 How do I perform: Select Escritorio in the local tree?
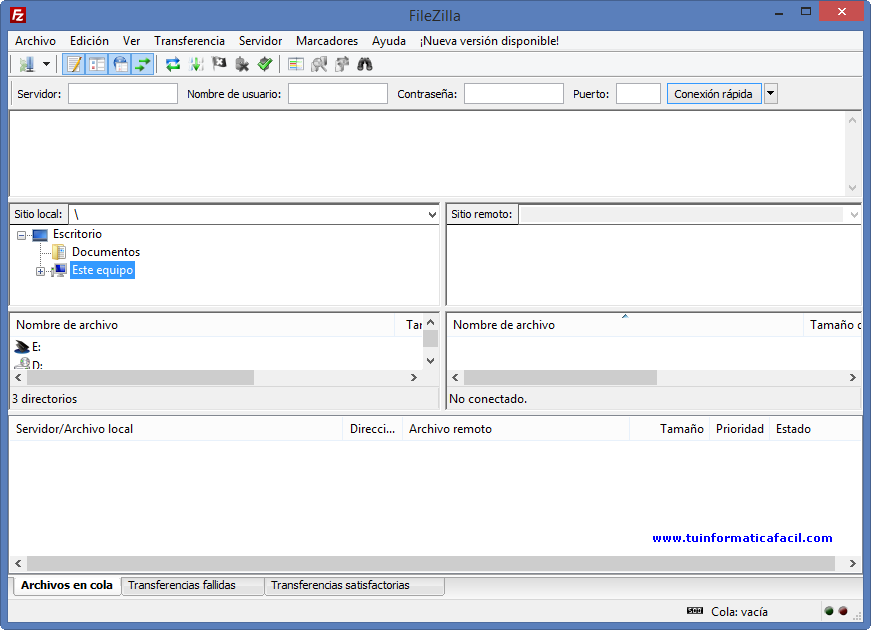tap(77, 234)
